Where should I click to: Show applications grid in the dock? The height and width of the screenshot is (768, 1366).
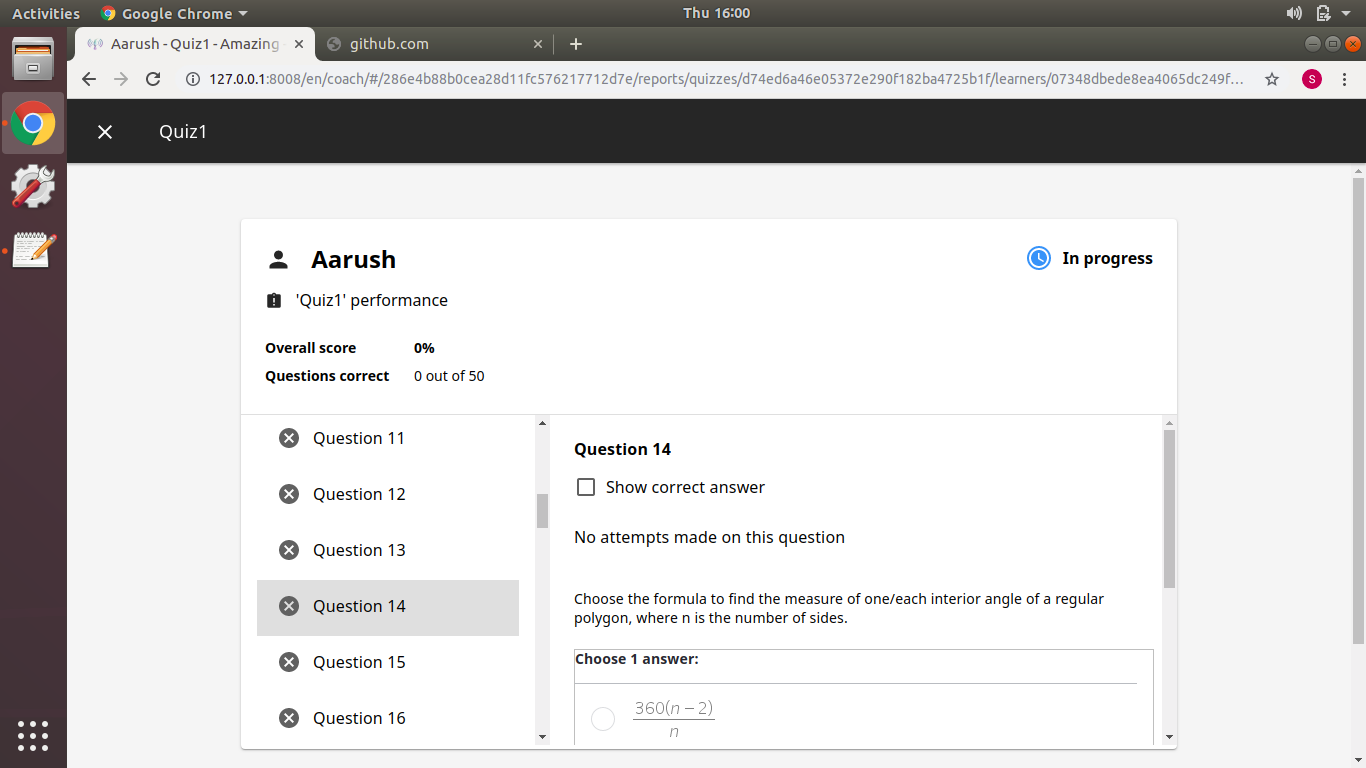(33, 735)
